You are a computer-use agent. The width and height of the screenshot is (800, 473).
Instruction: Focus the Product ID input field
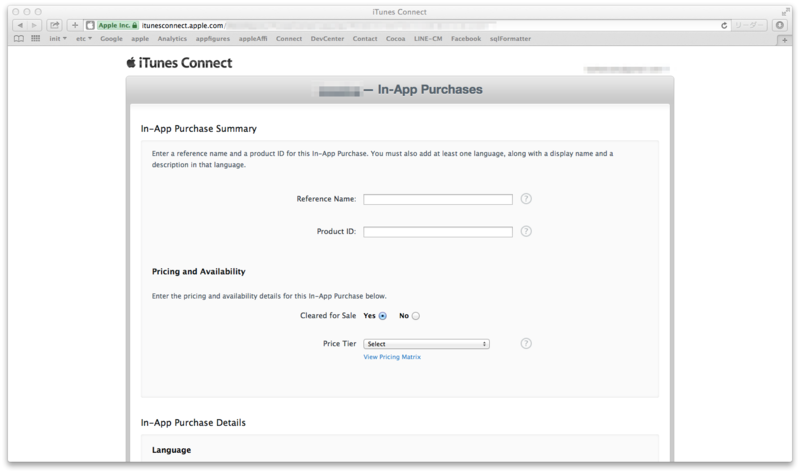tap(438, 232)
